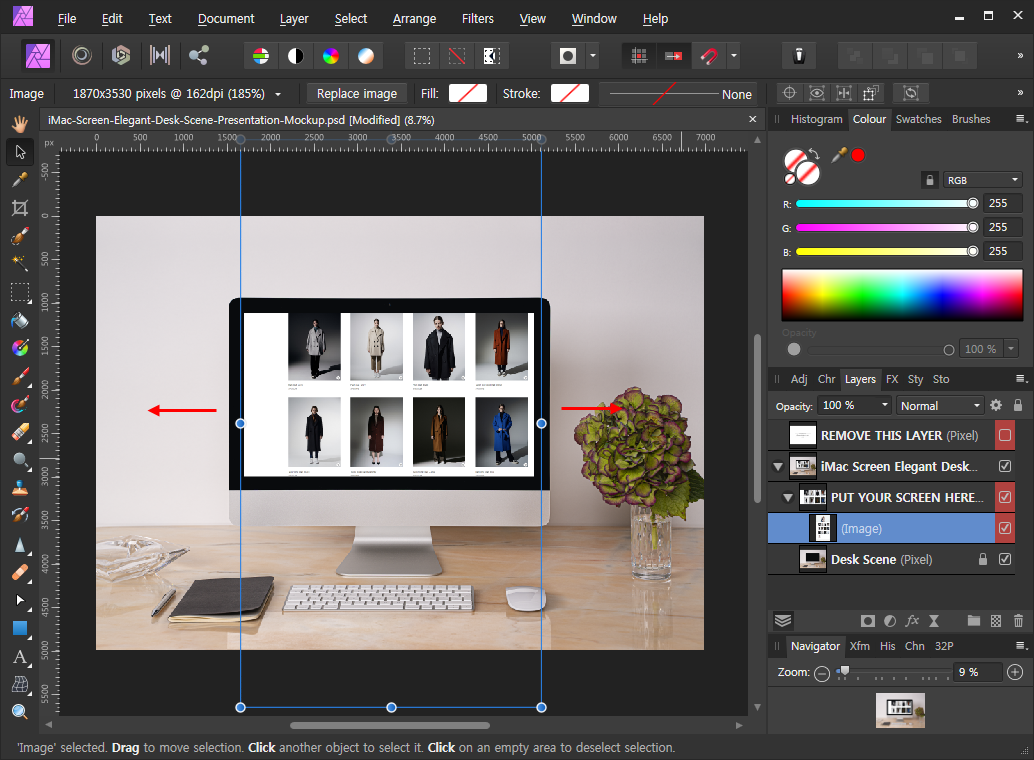This screenshot has height=760, width=1034.
Task: Switch to Liquify Persona icon
Action: tap(82, 55)
